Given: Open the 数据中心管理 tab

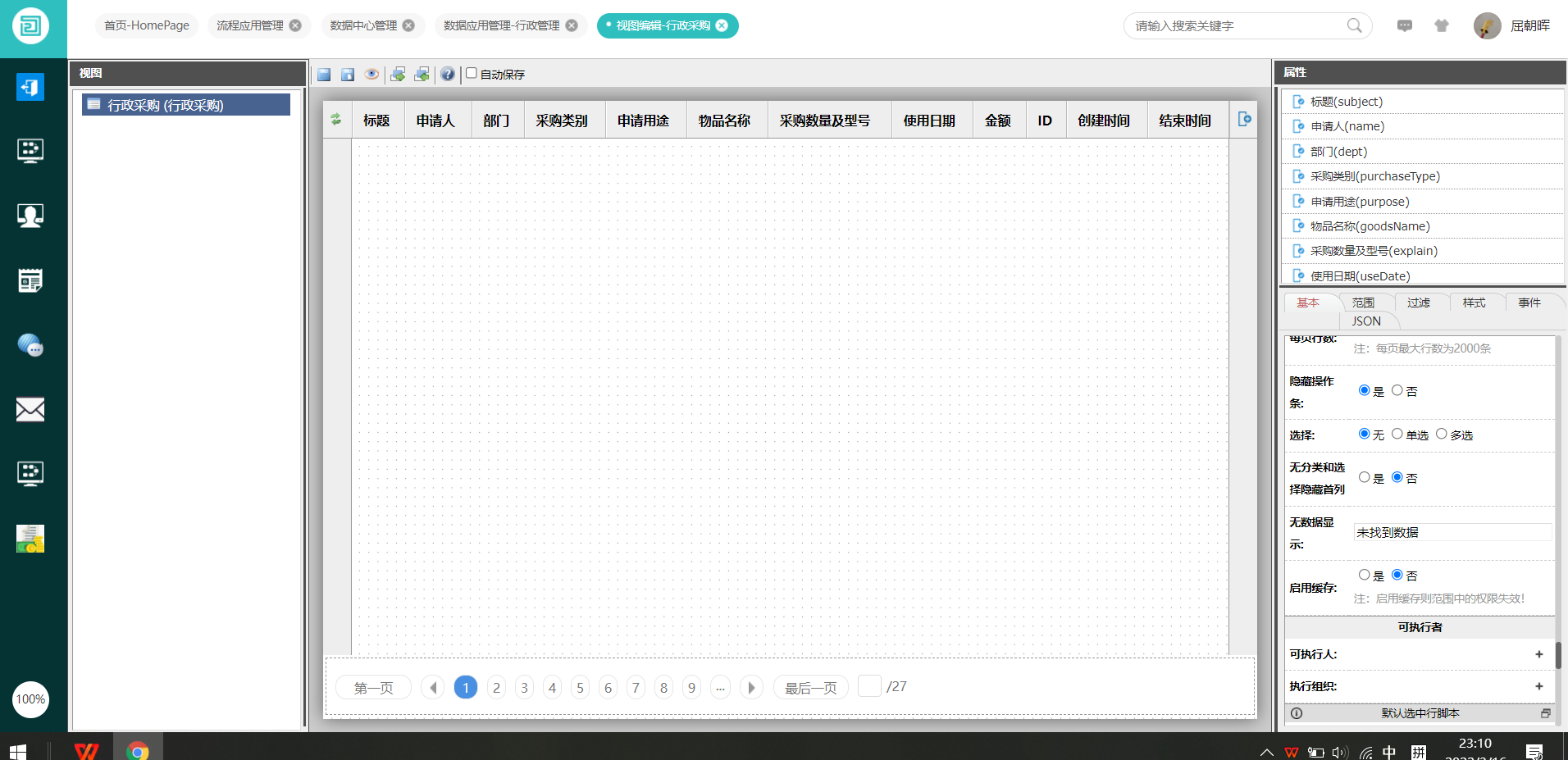Looking at the screenshot, I should (363, 26).
